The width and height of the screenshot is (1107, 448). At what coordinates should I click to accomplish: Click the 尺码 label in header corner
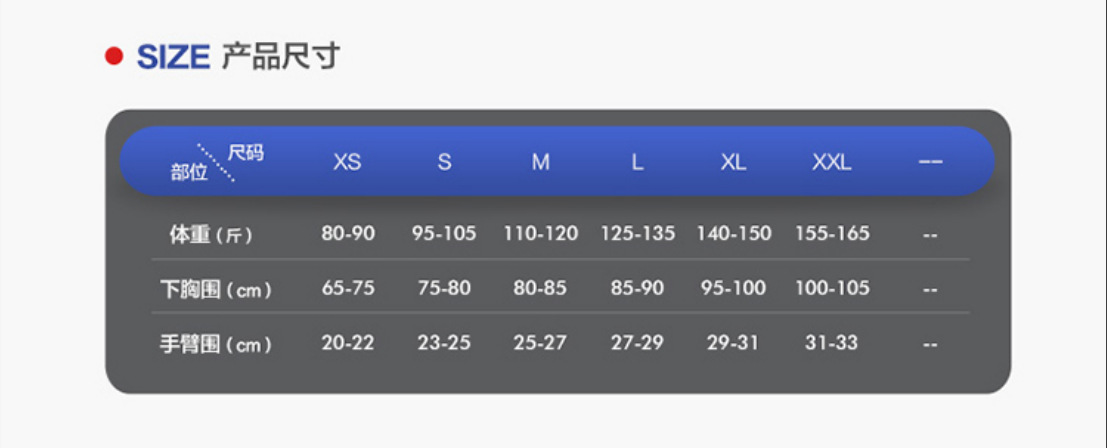pos(246,152)
